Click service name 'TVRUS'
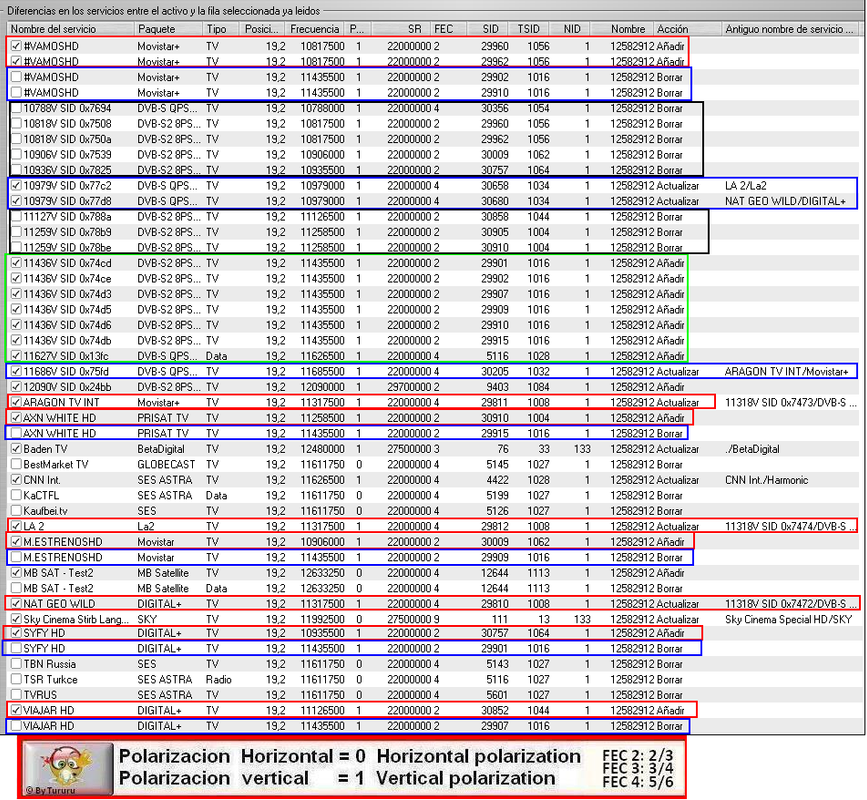 (40, 695)
